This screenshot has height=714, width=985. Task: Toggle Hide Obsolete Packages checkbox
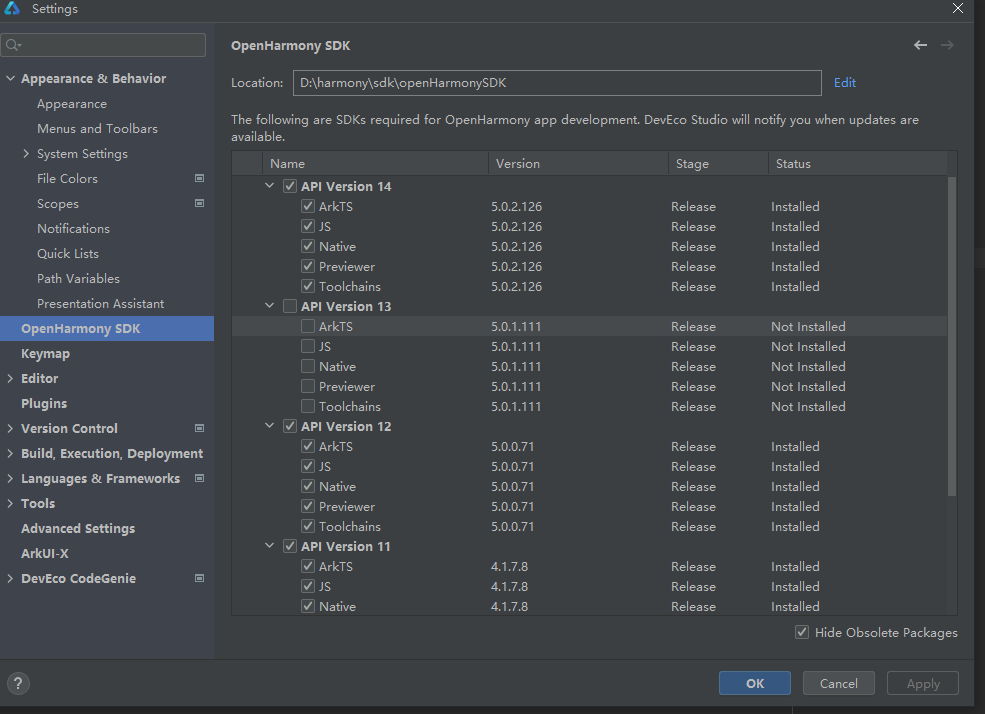(x=802, y=632)
